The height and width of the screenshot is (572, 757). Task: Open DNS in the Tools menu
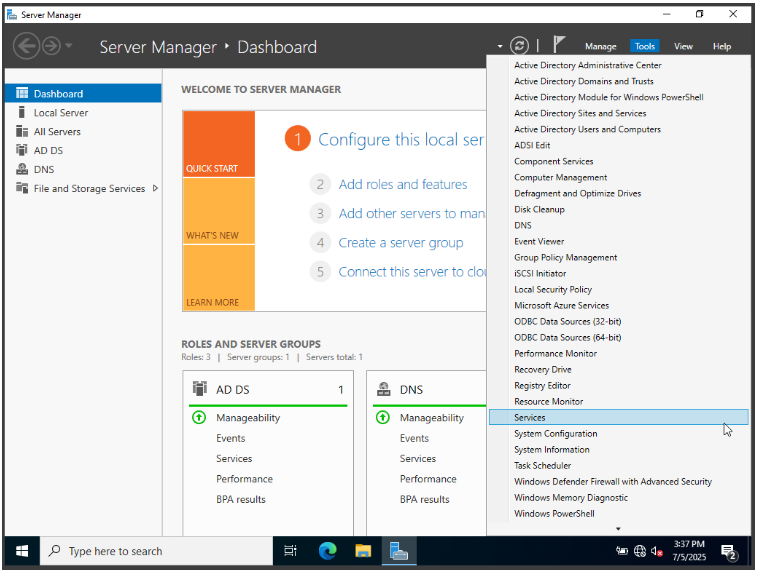pos(522,225)
